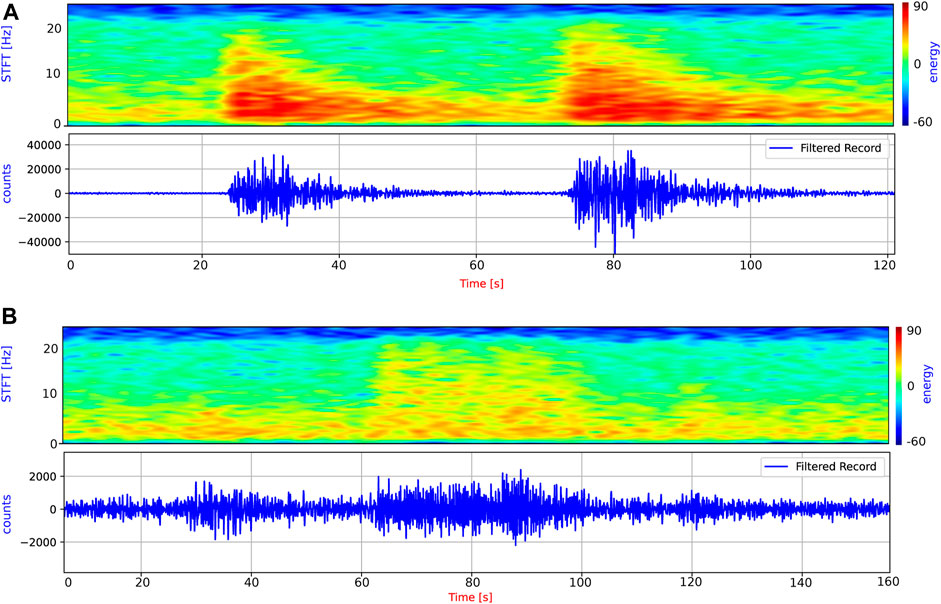
Task: Click the 160 tick on panel B time axis
Action: [888, 582]
